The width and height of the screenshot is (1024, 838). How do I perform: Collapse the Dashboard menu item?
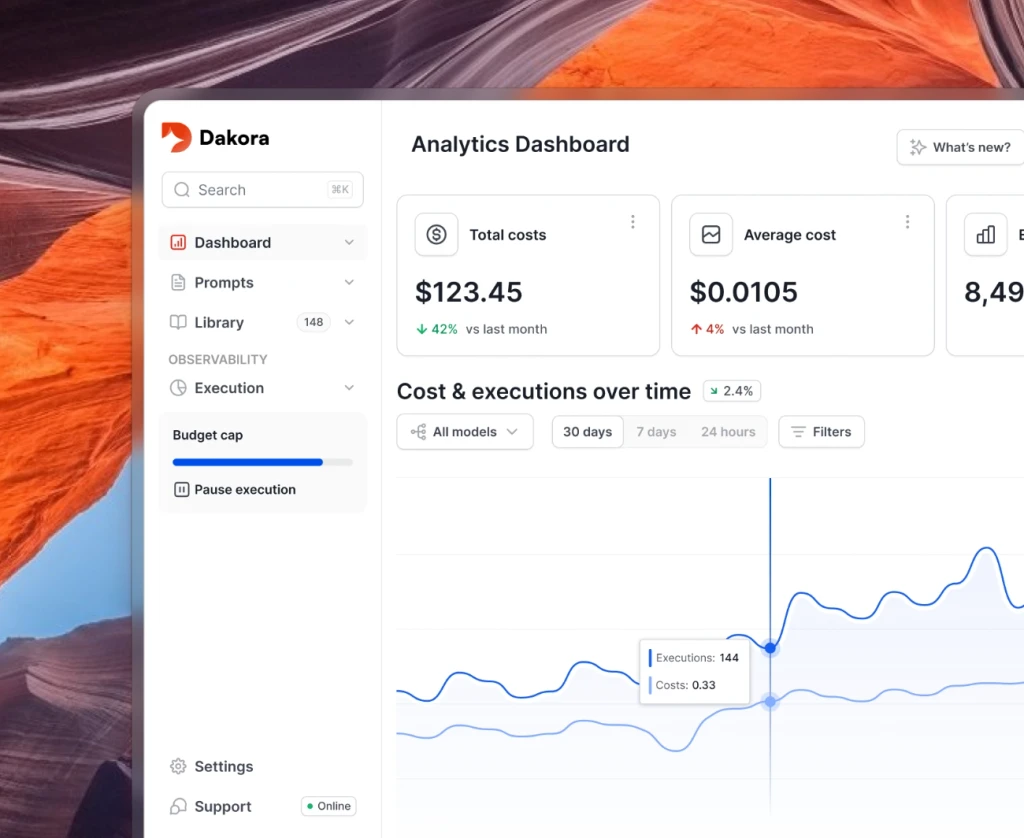click(x=349, y=242)
